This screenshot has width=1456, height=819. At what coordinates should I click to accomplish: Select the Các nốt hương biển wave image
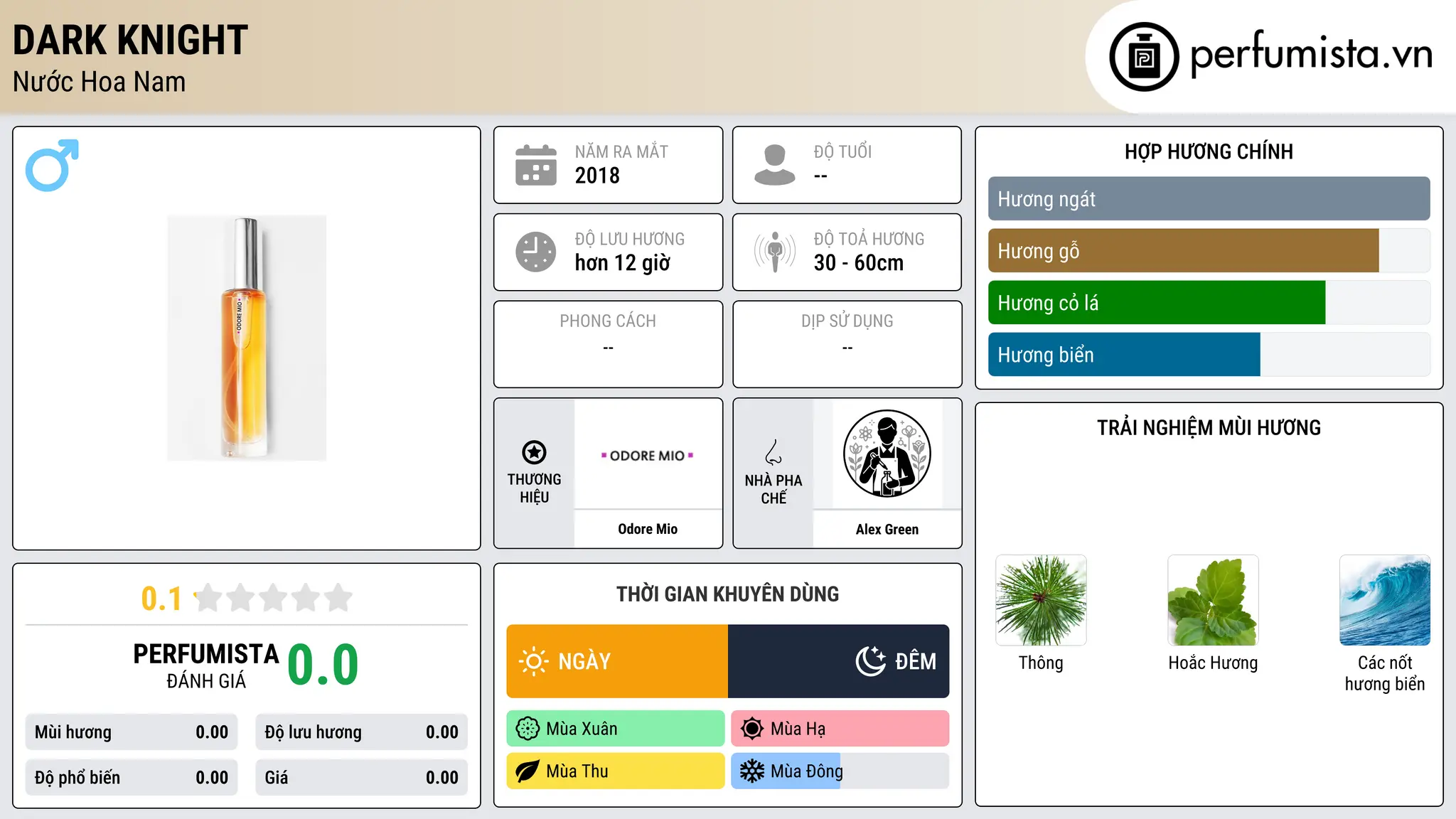(1385, 600)
